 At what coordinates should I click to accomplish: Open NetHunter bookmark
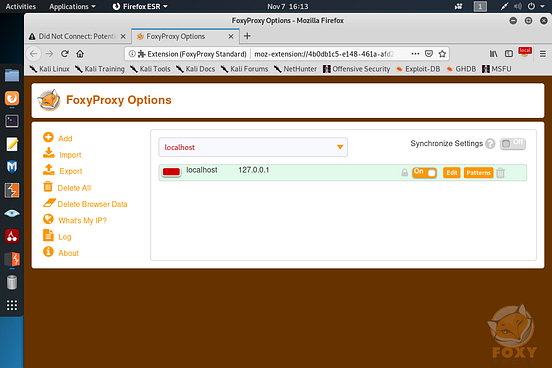295,69
